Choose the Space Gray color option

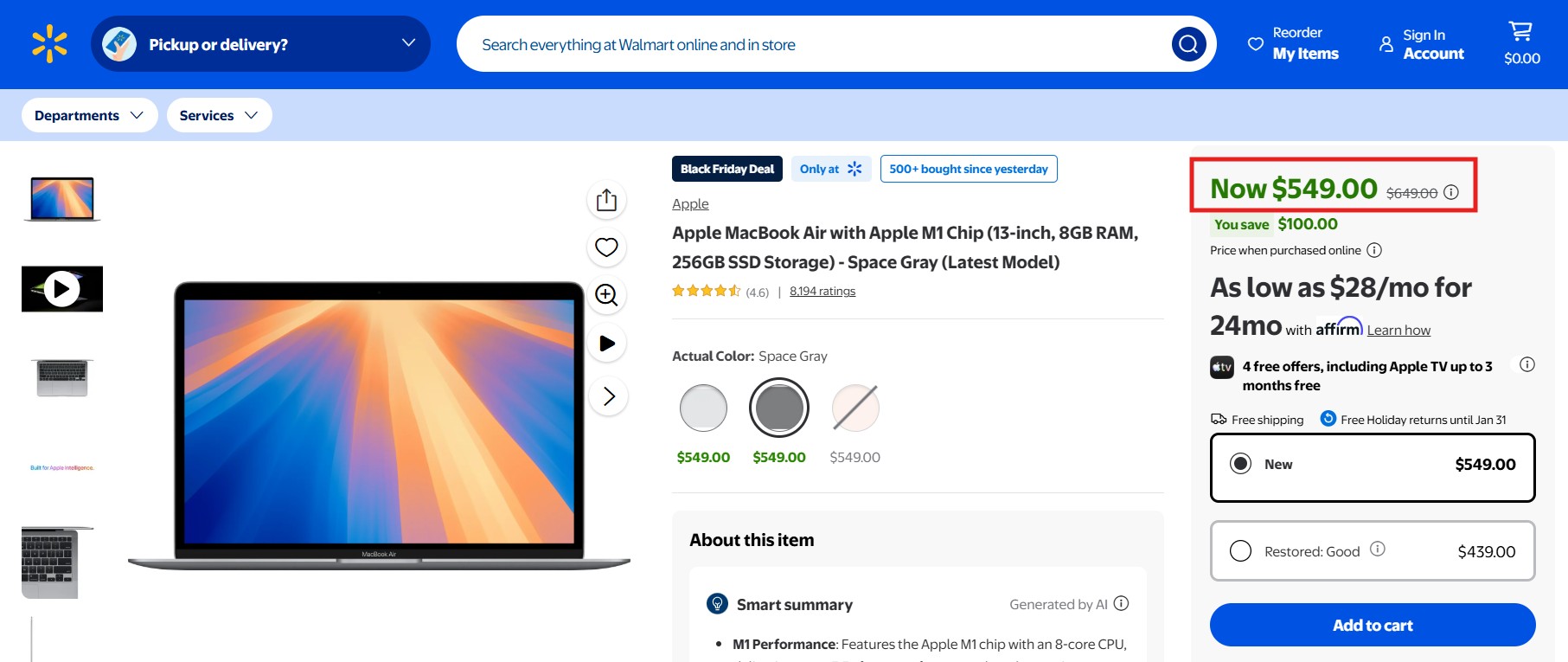[778, 407]
